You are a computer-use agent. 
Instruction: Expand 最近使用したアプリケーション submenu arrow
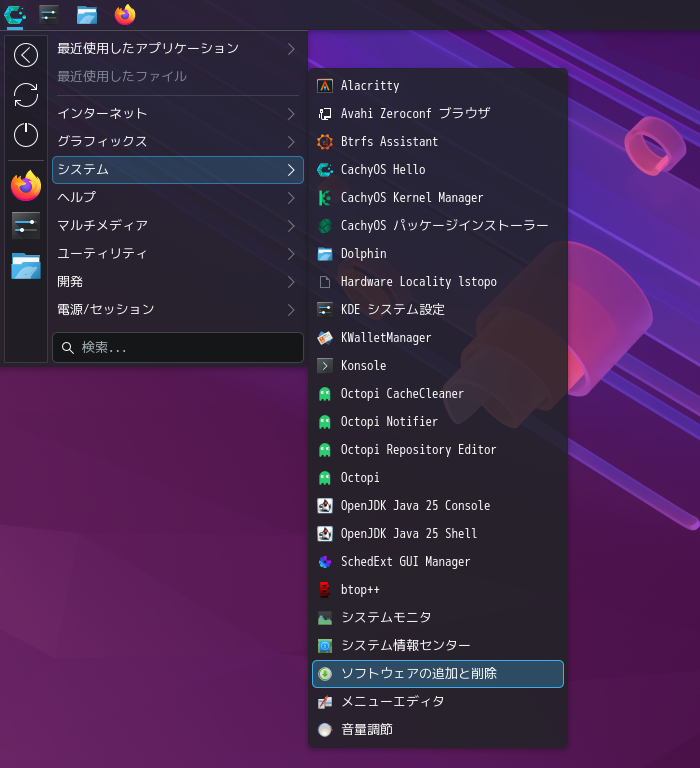(x=291, y=48)
